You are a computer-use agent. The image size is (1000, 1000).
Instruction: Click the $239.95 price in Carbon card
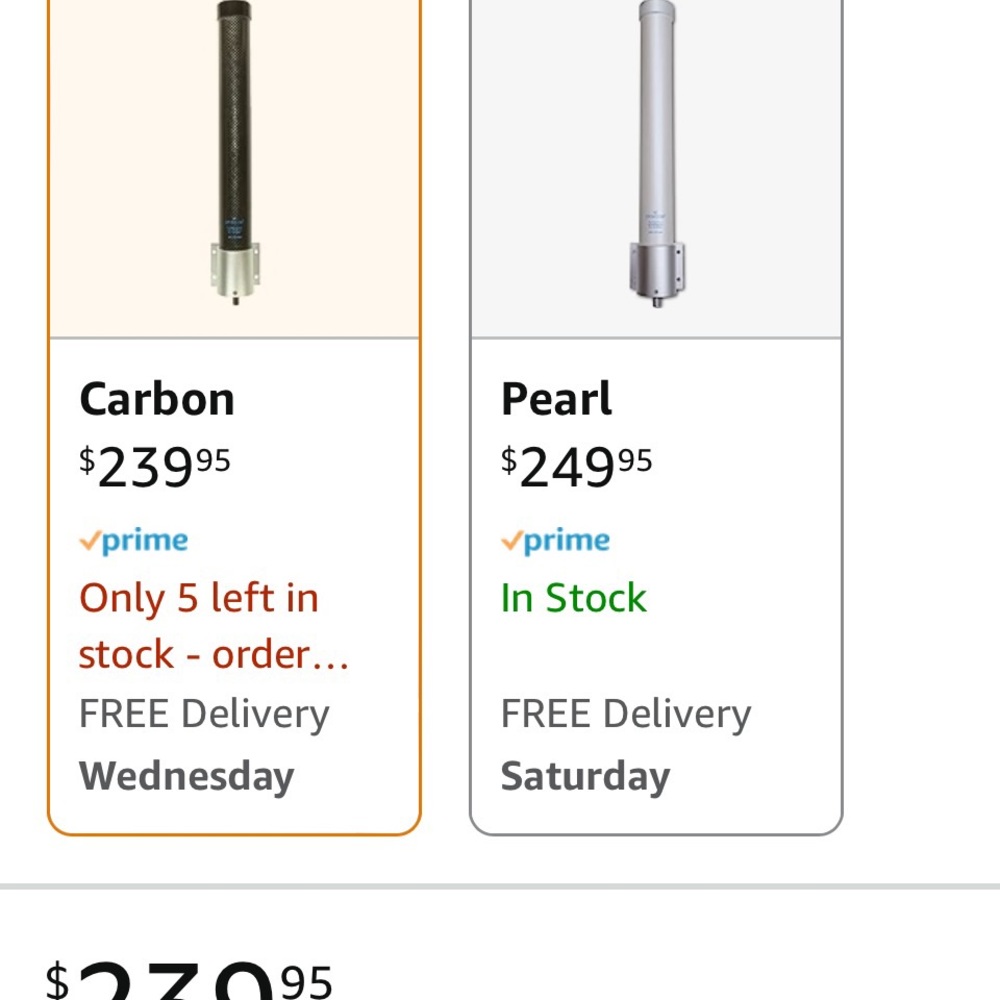pos(155,466)
